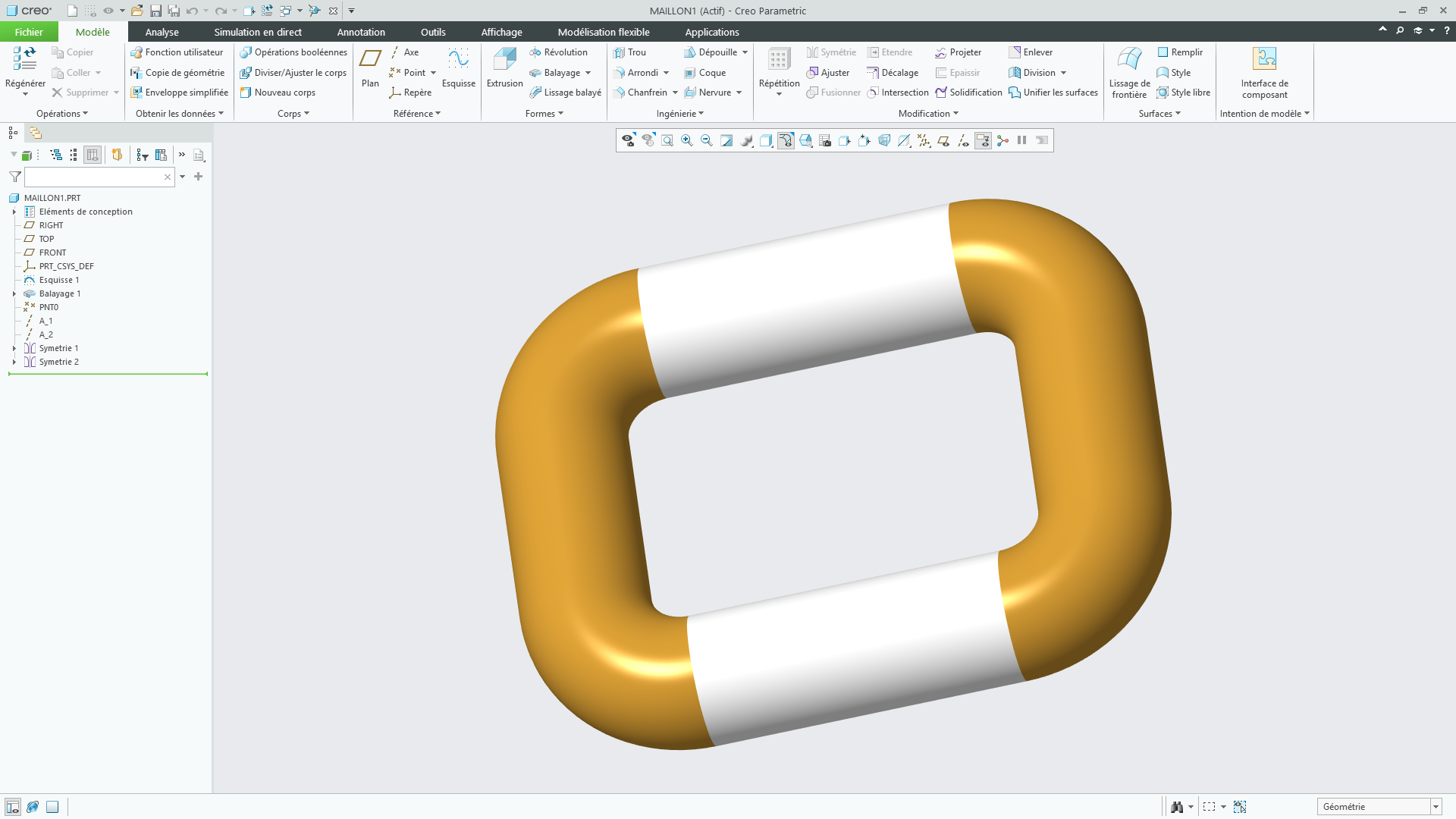Zoom out using the graphics toolbar magnifier
This screenshot has width=1456, height=819.
pos(707,140)
